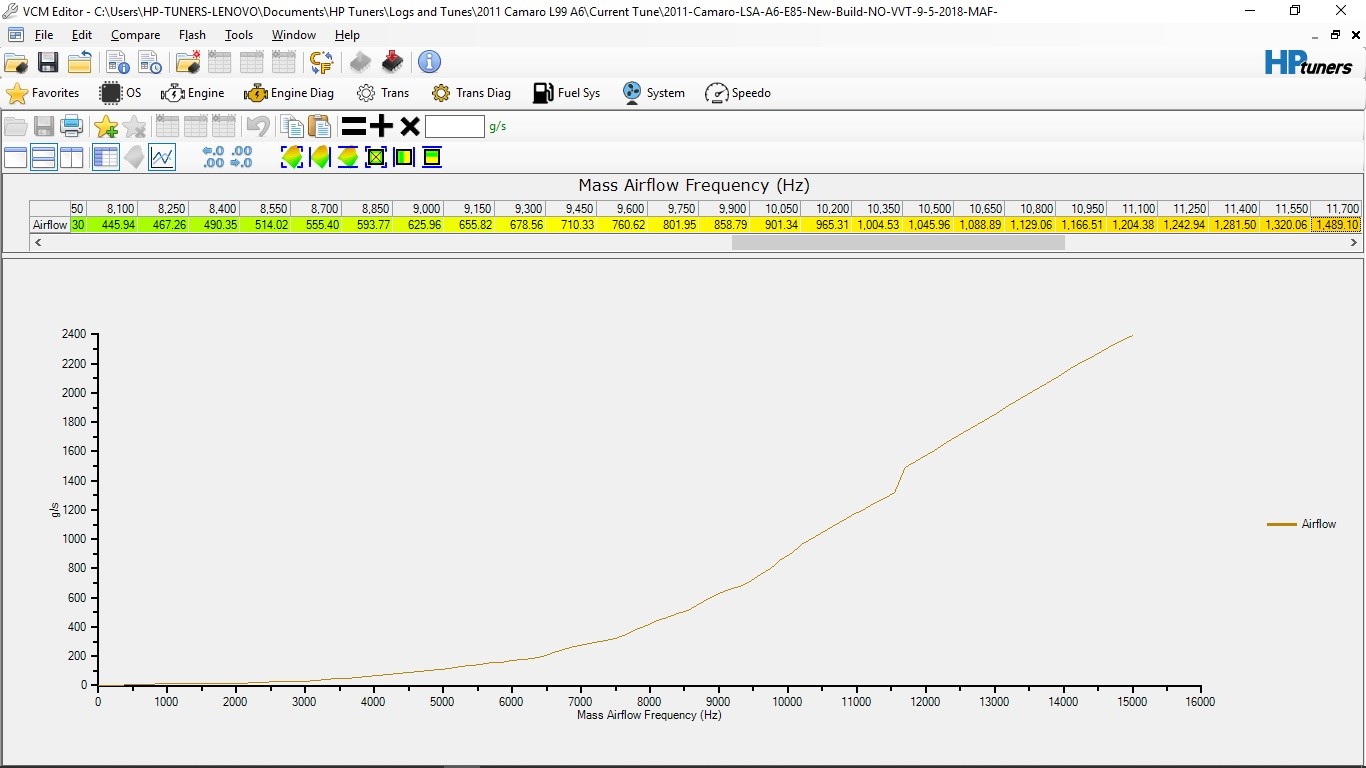The height and width of the screenshot is (768, 1366).
Task: Click the add-to-favorites star with plus icon
Action: [105, 126]
